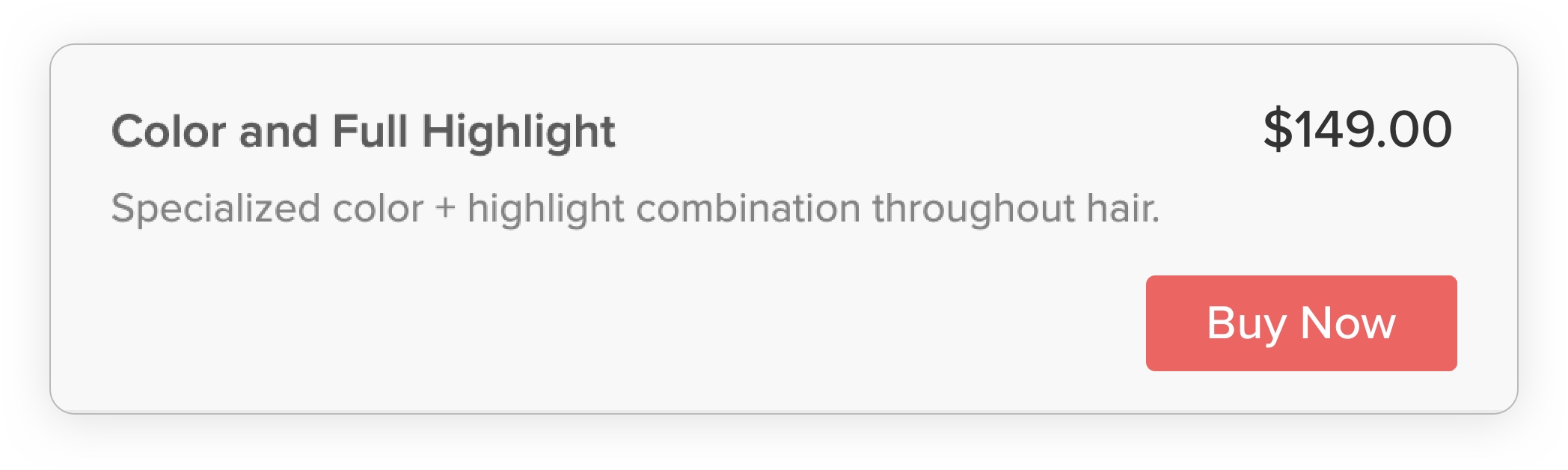
Task: Click the ".00" cents portion of the price
Action: (1415, 129)
